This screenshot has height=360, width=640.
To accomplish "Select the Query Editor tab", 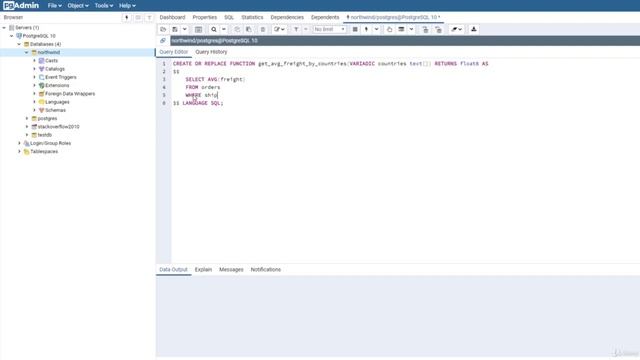I will tap(173, 52).
